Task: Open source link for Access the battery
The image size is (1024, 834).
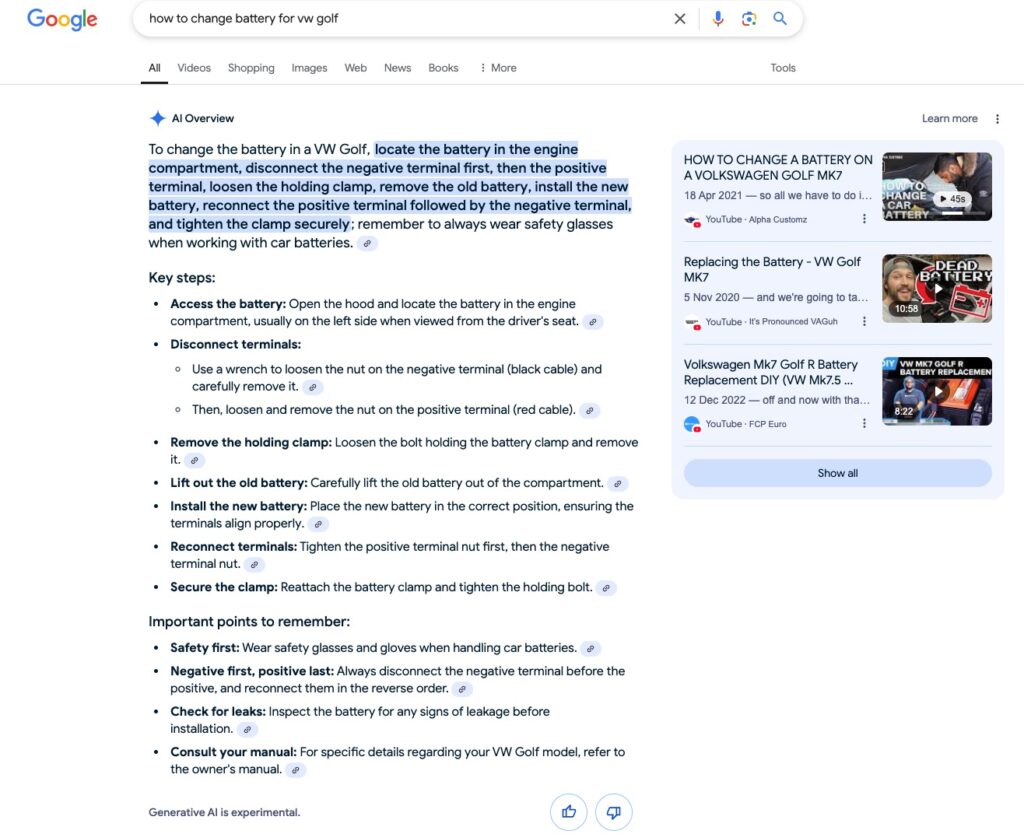Action: point(593,322)
